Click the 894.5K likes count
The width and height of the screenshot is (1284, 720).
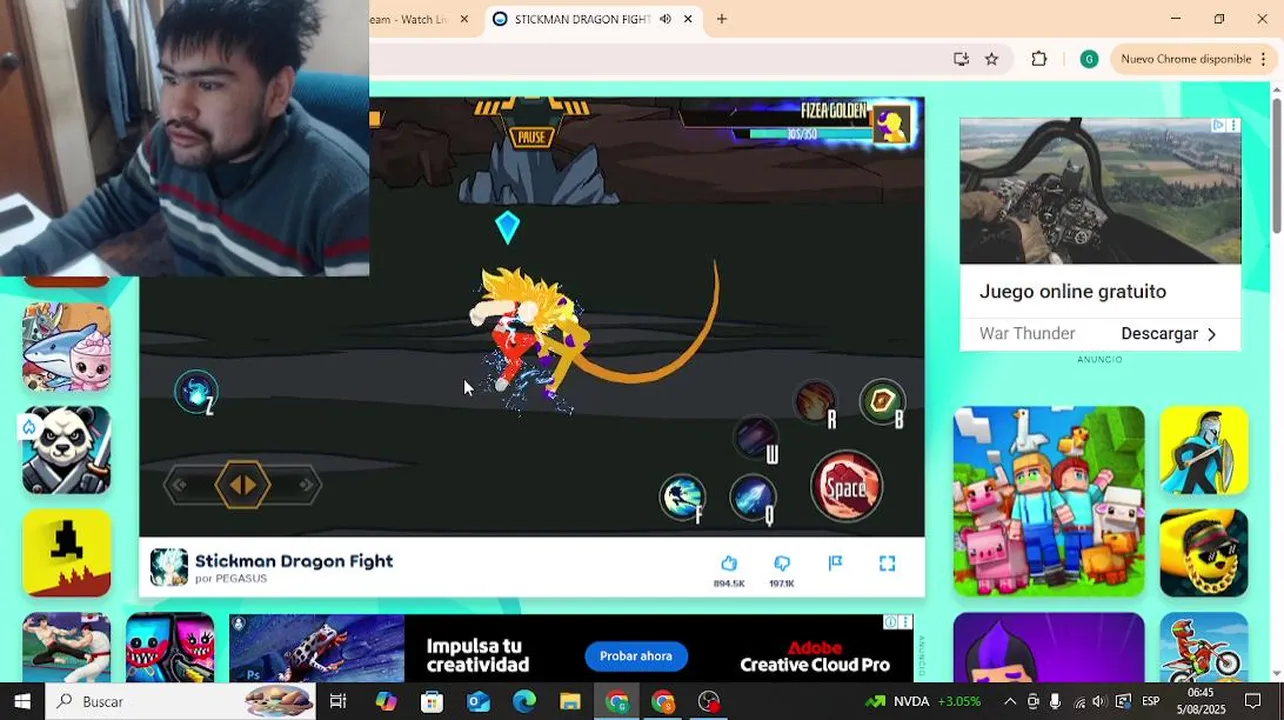coord(729,583)
